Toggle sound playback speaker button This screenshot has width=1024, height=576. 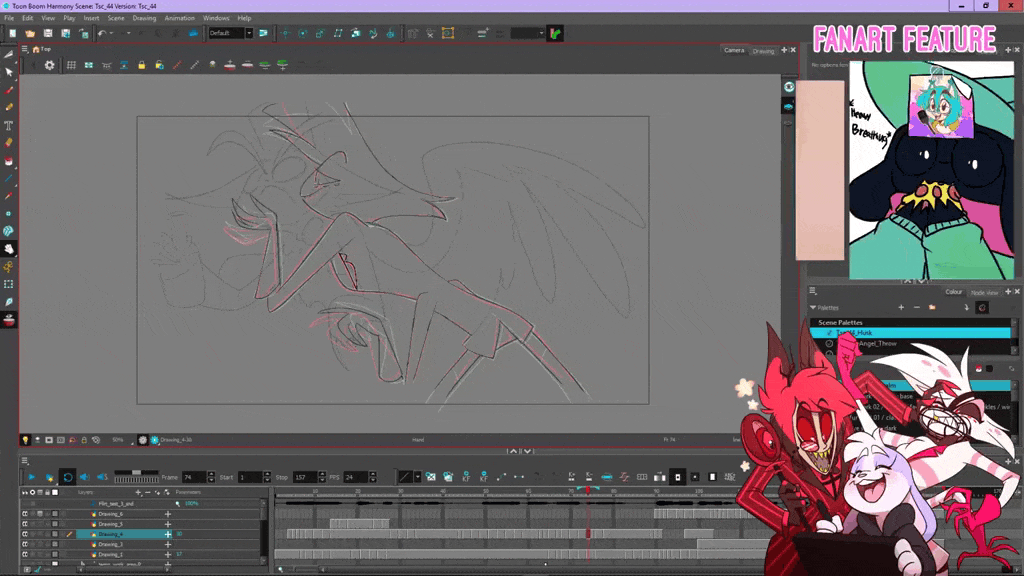[84, 477]
